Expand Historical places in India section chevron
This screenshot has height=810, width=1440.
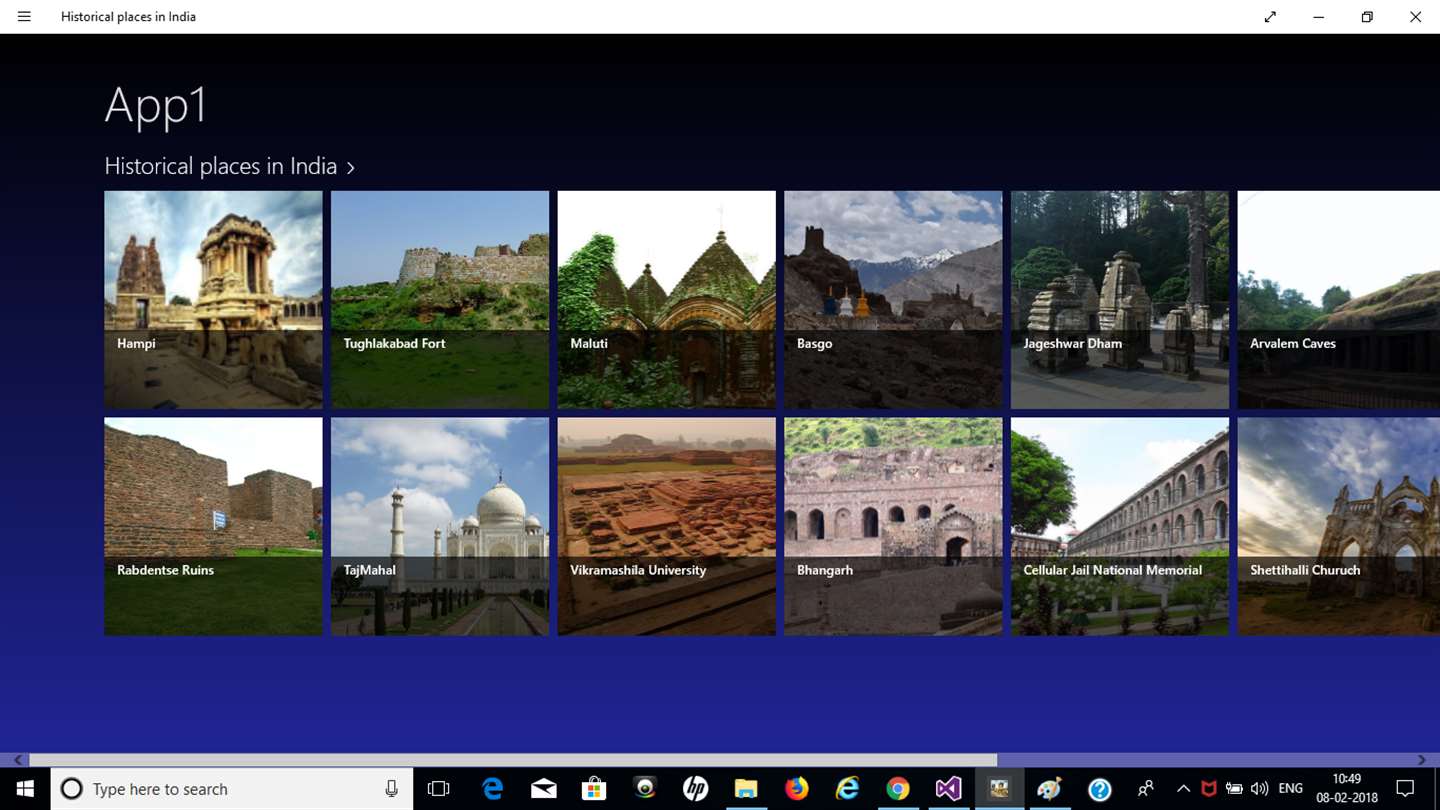pyautogui.click(x=350, y=168)
